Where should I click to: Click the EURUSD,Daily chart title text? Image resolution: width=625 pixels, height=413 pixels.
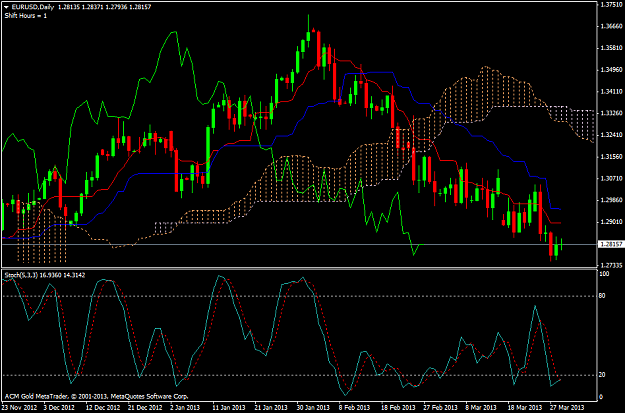click(x=33, y=7)
